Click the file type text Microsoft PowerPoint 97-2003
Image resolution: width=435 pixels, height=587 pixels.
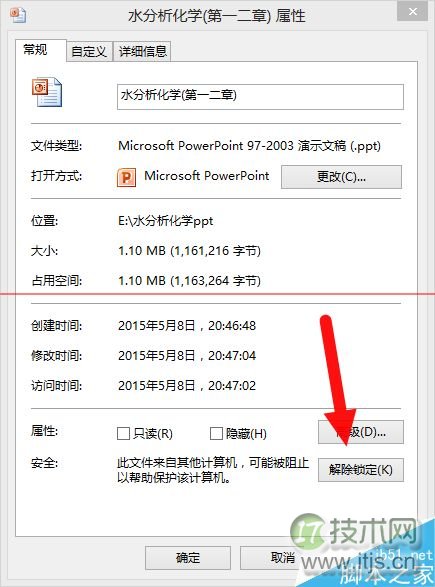coord(206,146)
